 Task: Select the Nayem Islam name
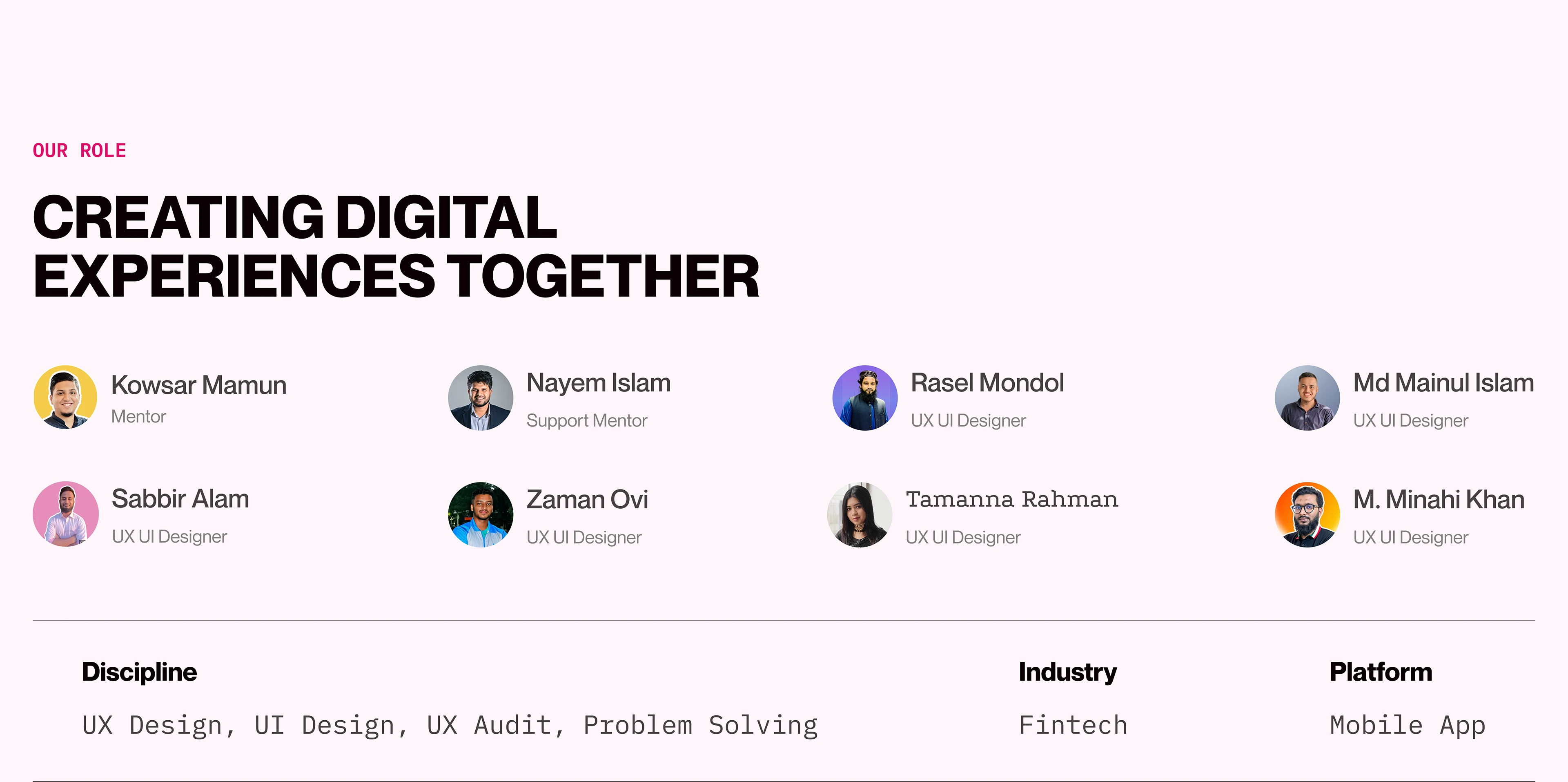click(x=598, y=383)
